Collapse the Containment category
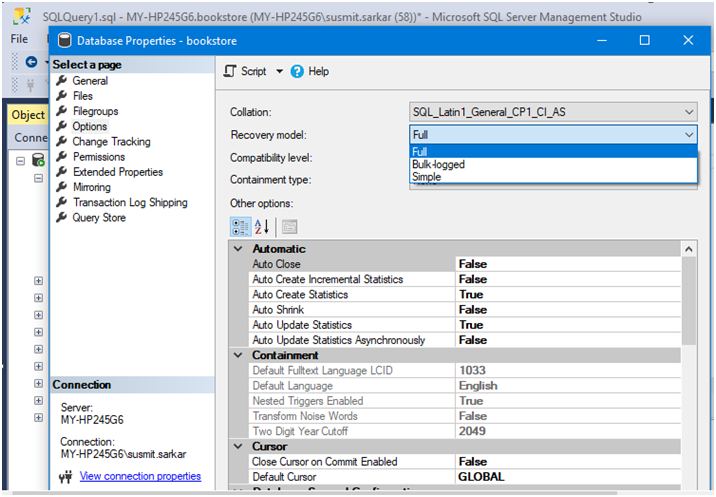716x497 pixels. [238, 355]
